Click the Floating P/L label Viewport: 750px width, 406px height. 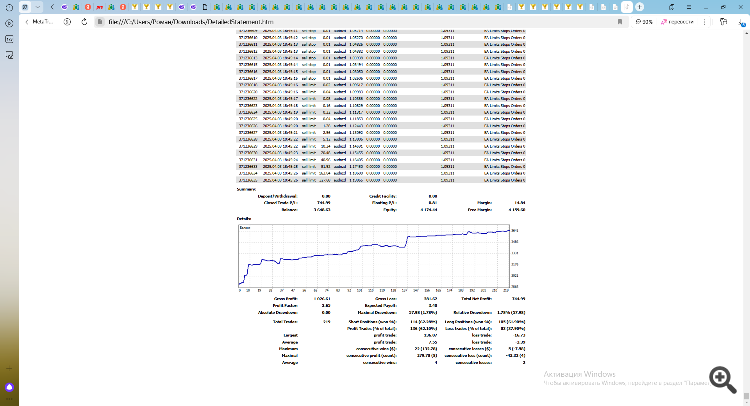click(384, 203)
